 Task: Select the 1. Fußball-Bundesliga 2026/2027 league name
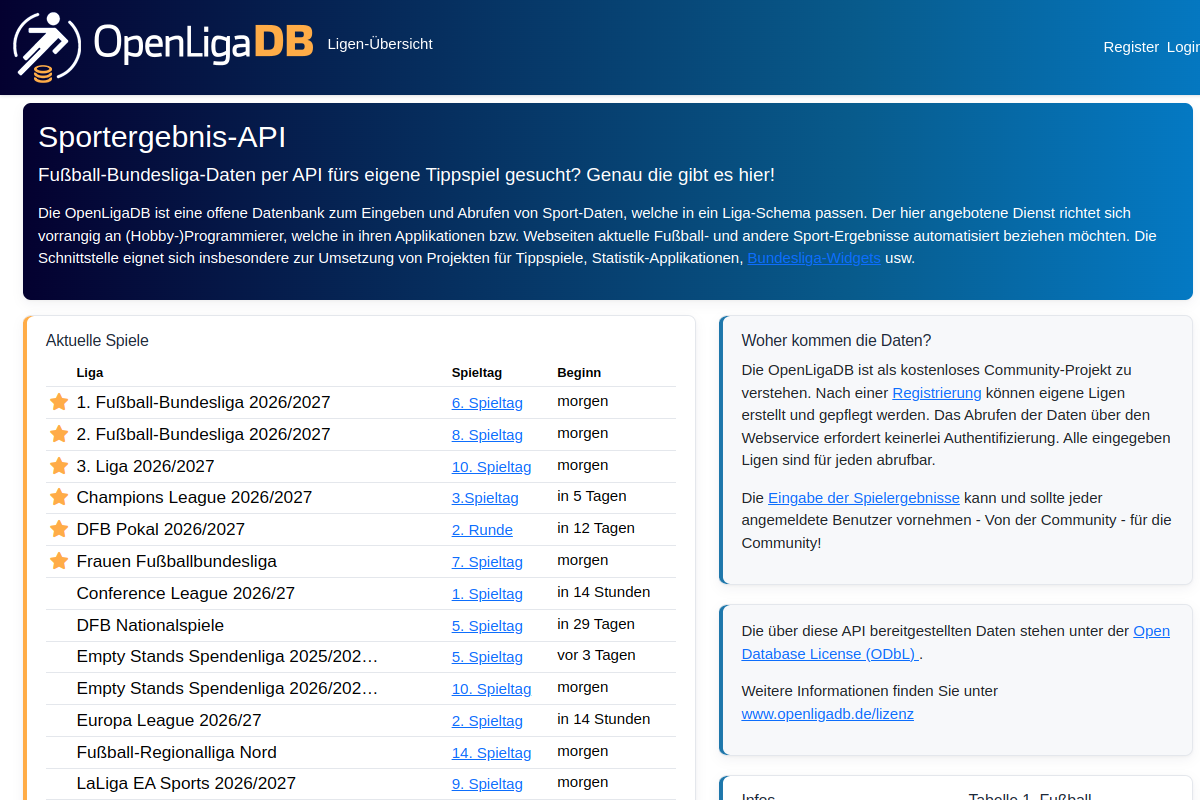pyautogui.click(x=203, y=402)
